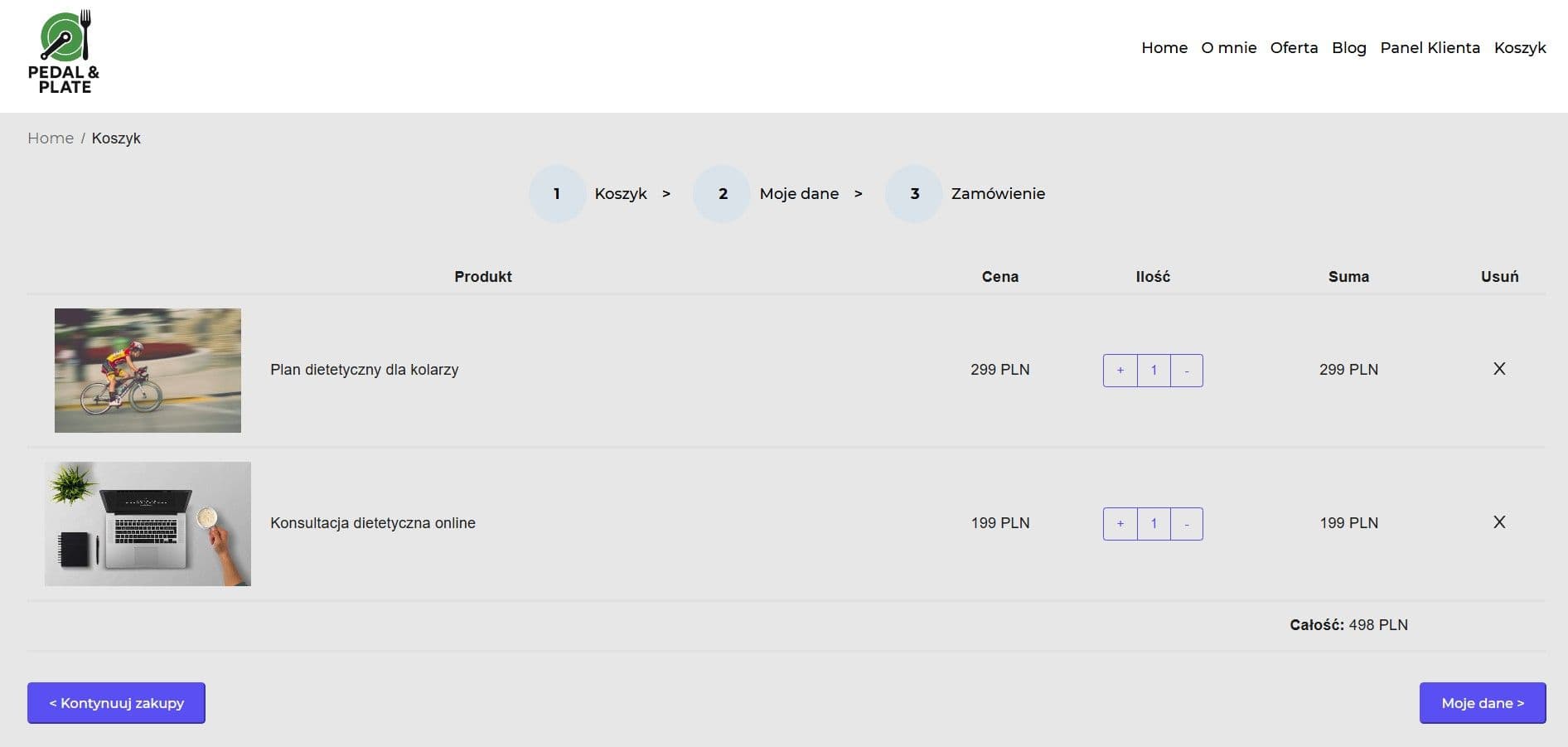Decrease quantity of Konsultacja dietetyczna online
The width and height of the screenshot is (1568, 747).
[x=1187, y=524]
